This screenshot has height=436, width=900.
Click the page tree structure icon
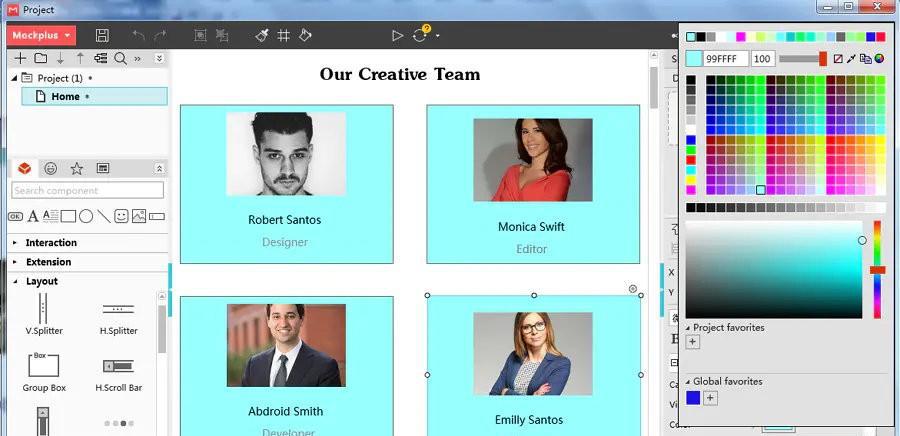point(100,58)
